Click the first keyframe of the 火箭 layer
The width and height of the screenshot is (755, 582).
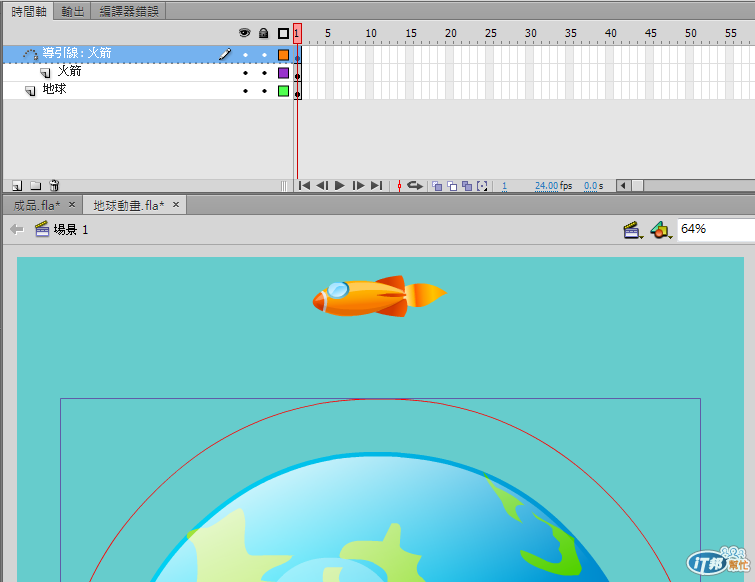point(298,73)
